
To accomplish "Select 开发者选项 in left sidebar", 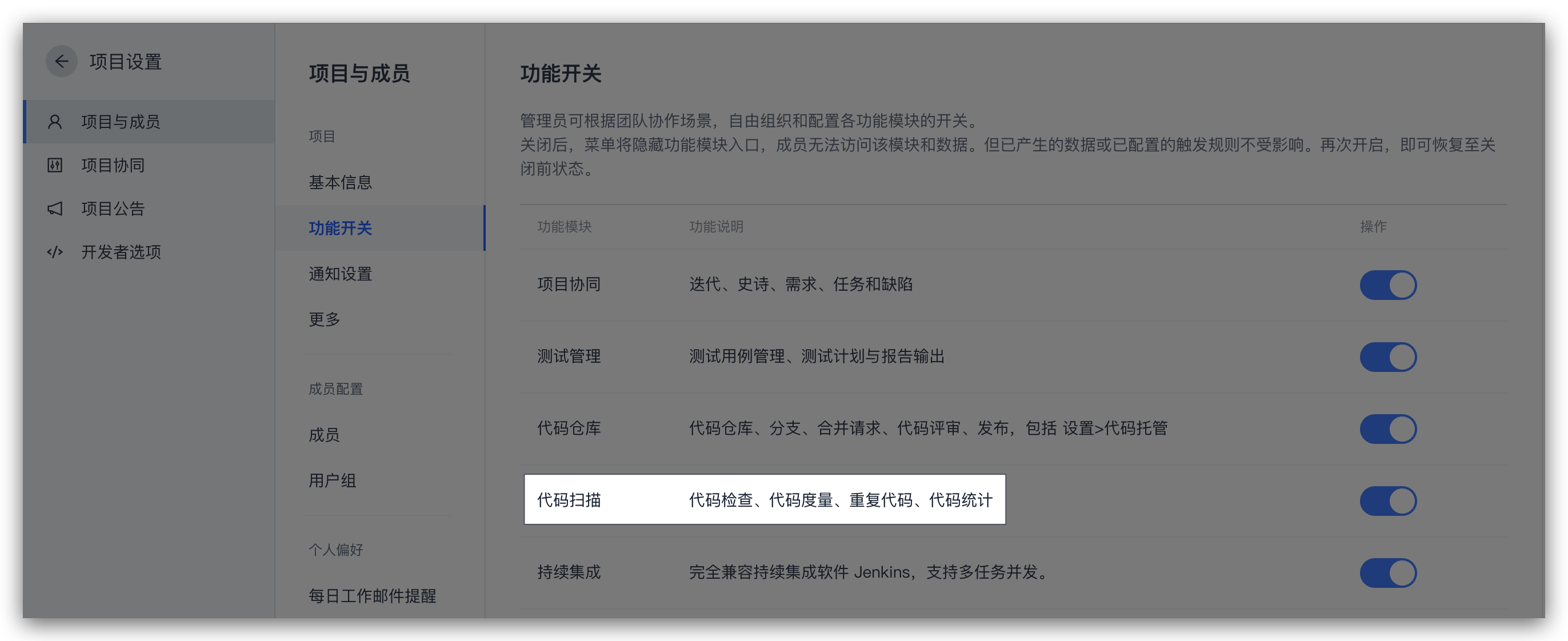I will [121, 252].
